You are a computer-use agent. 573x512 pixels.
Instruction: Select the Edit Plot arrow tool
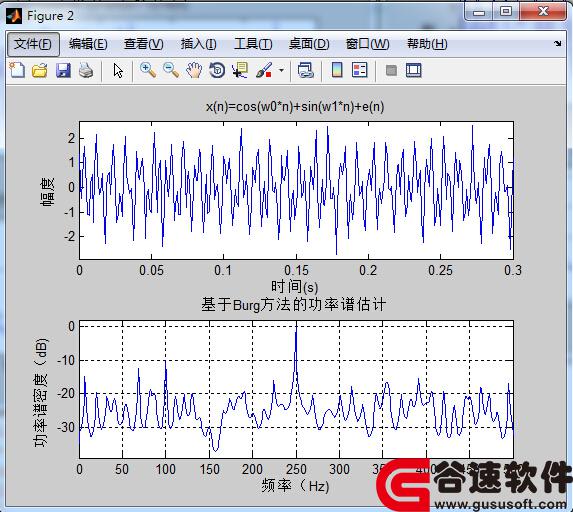point(118,71)
